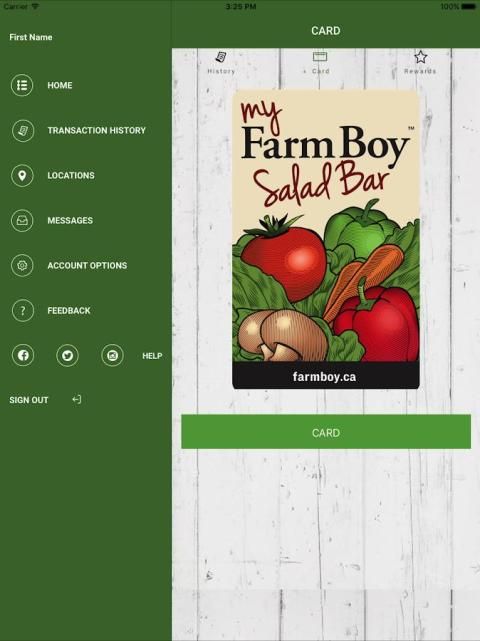This screenshot has height=641, width=480.
Task: Click the HELP link
Action: point(152,356)
